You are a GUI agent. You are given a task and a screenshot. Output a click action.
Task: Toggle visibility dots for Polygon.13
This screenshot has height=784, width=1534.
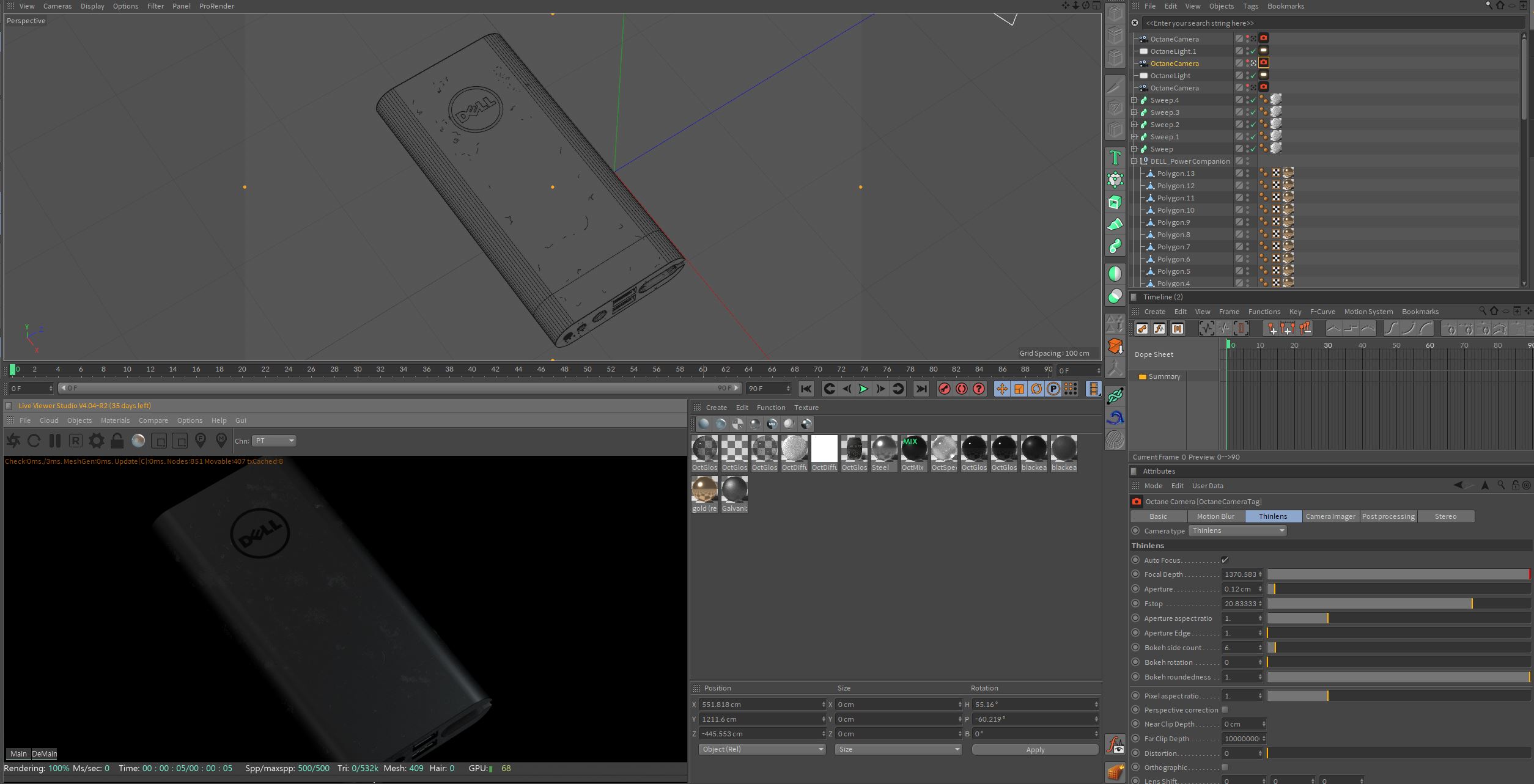click(x=1248, y=174)
